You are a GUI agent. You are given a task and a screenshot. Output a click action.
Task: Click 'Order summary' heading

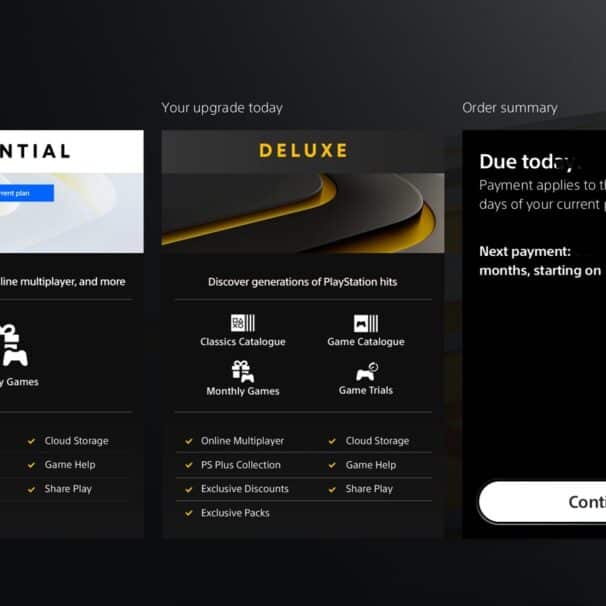[x=510, y=108]
